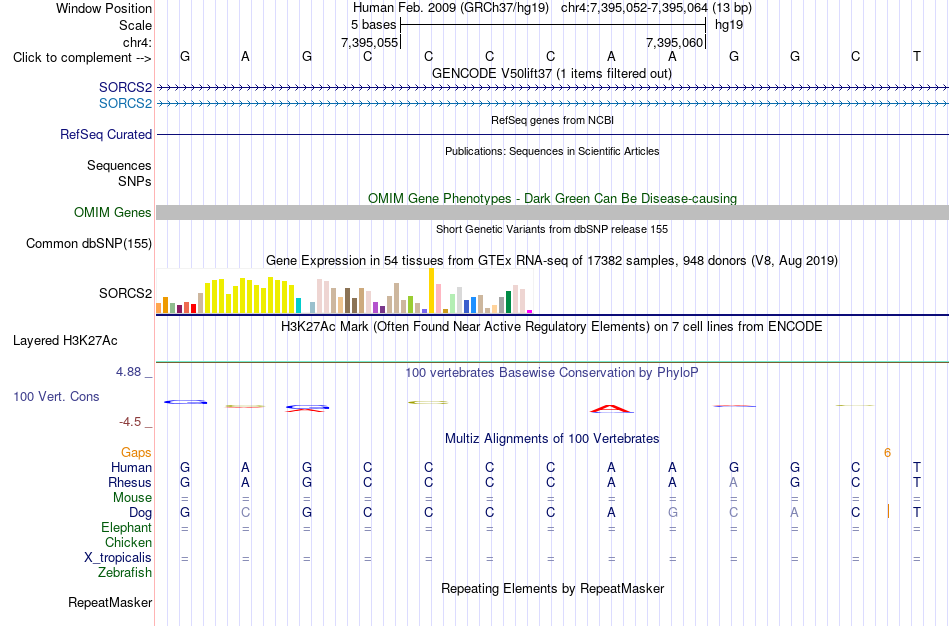Click the RefSeq Curated track label

point(105,135)
